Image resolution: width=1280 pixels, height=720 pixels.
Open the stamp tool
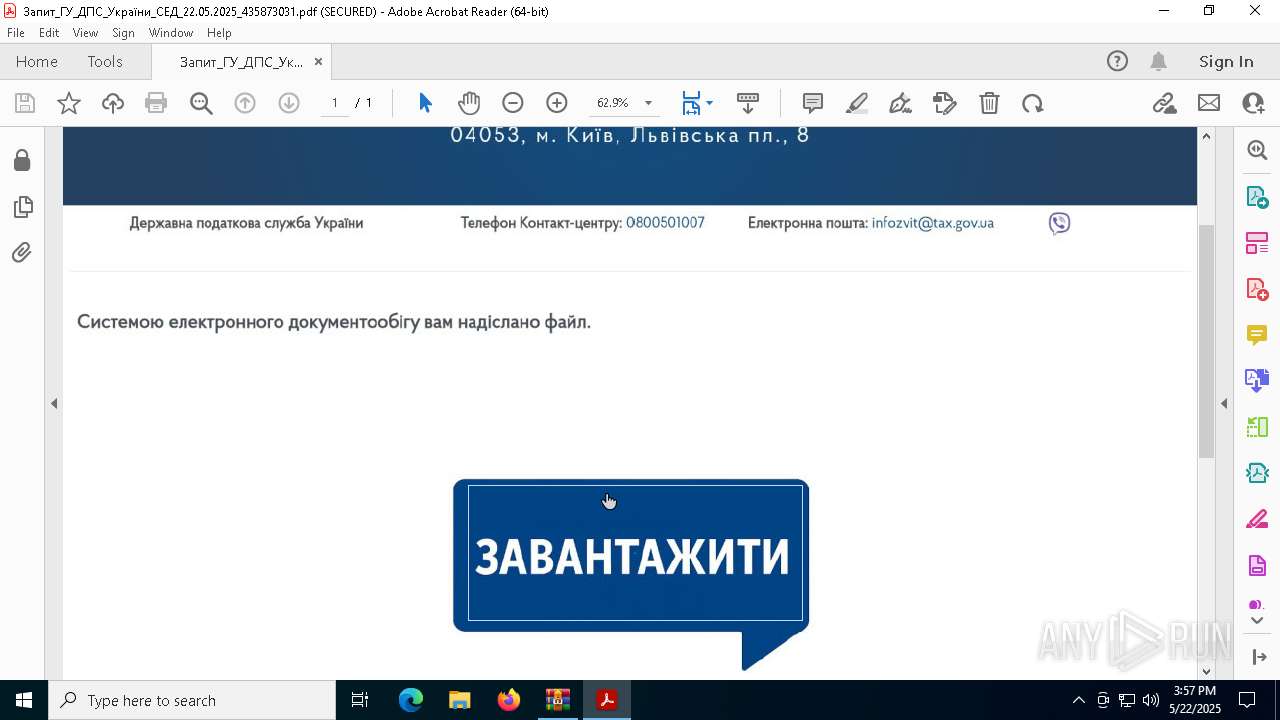[x=945, y=103]
